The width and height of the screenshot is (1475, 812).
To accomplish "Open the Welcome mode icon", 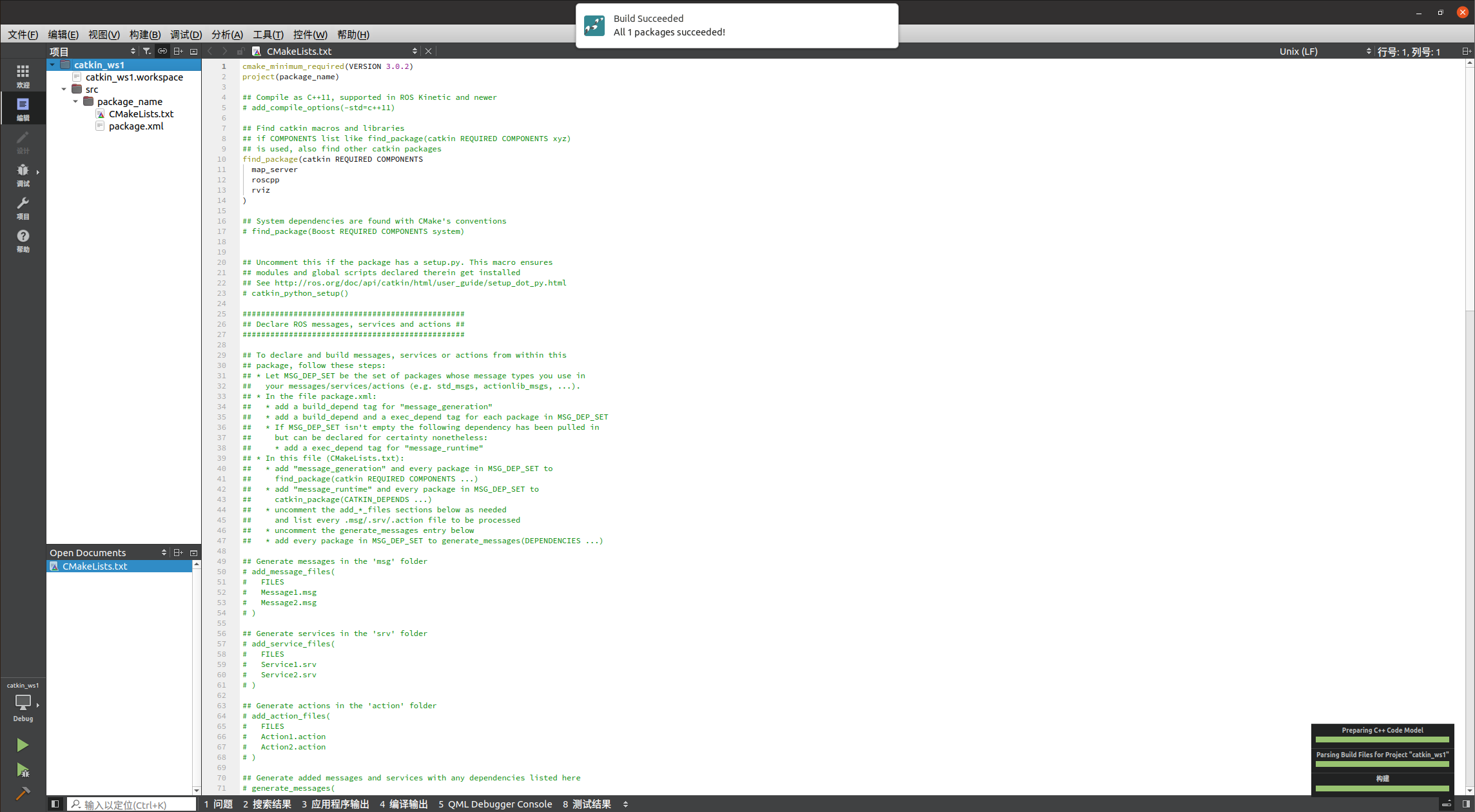I will pos(23,75).
